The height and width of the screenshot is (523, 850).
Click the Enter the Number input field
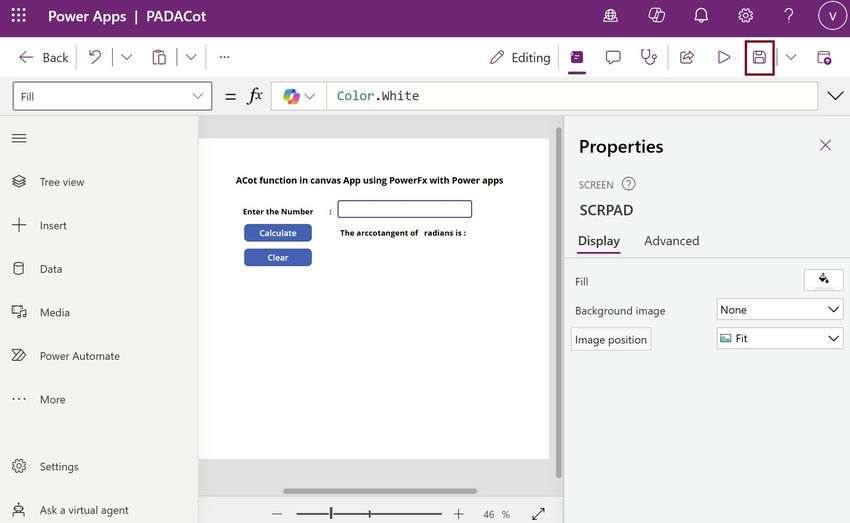[x=404, y=209]
